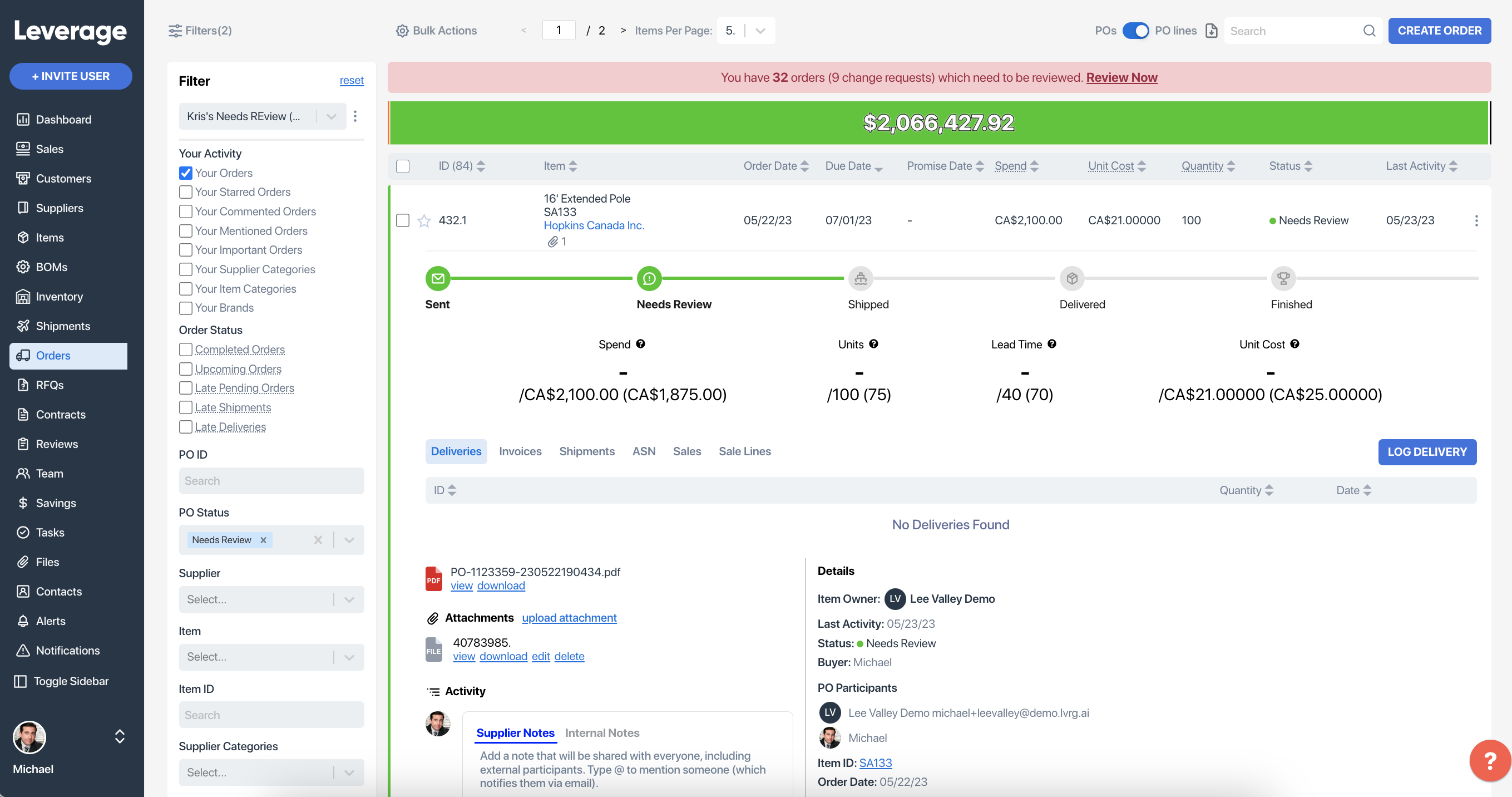Enable the Late Shipments filter checkbox
Screen dimensions: 1512x797
click(x=185, y=407)
